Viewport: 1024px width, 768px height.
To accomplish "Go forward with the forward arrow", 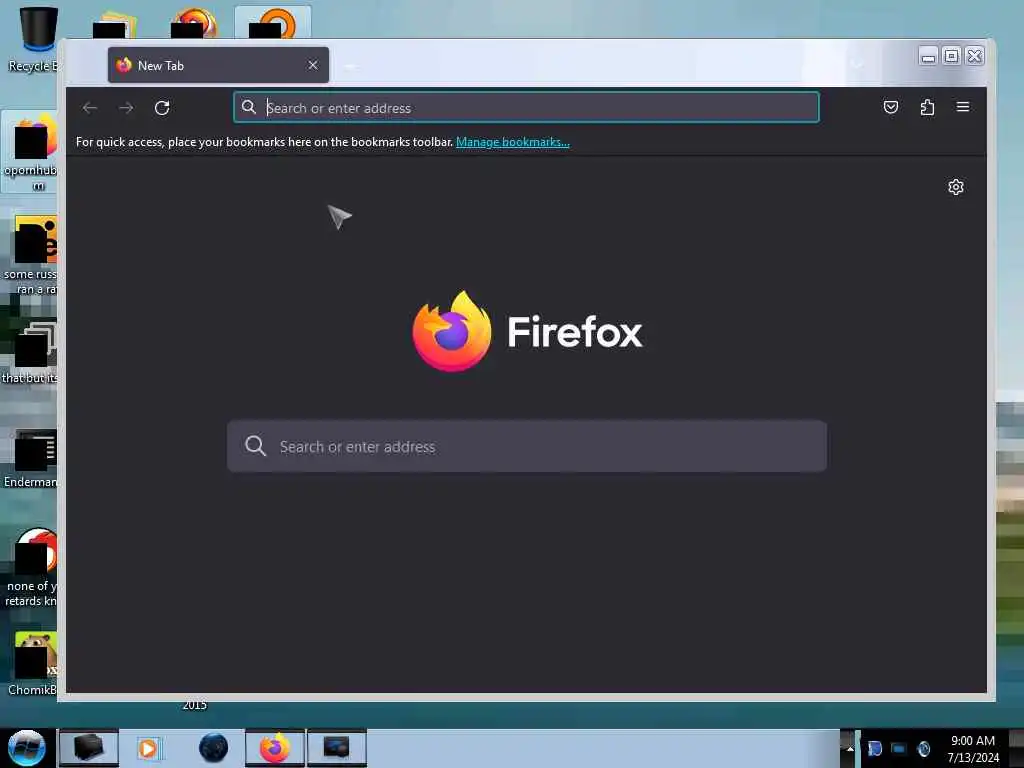I will coord(126,108).
